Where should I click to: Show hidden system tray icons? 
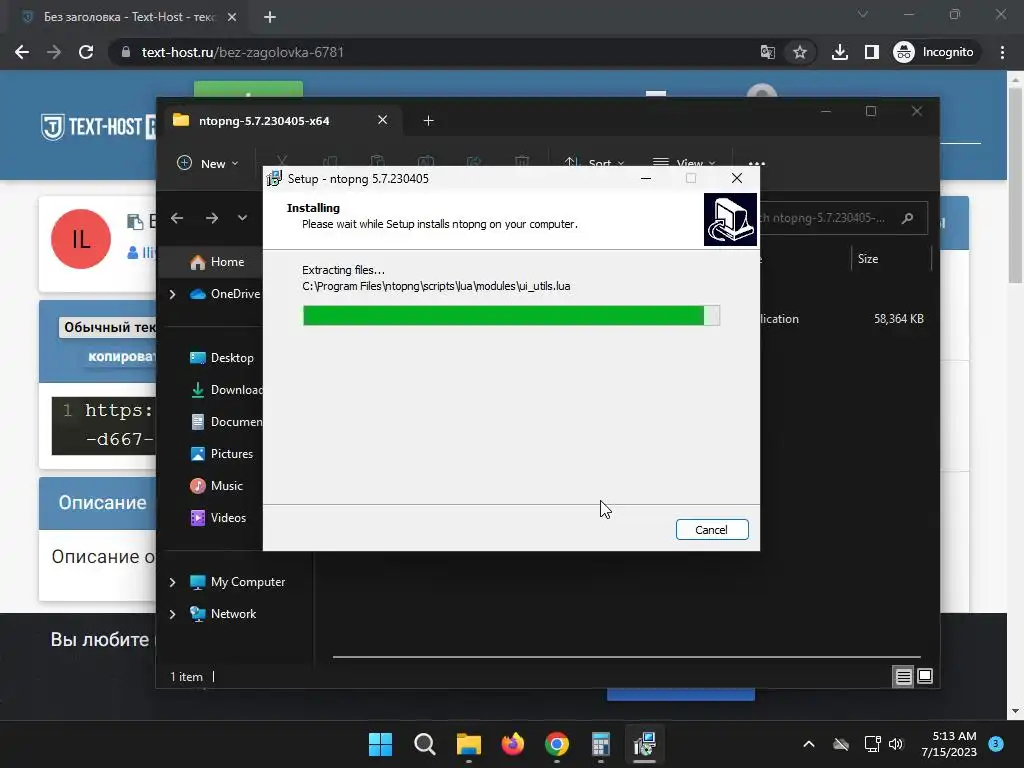808,744
